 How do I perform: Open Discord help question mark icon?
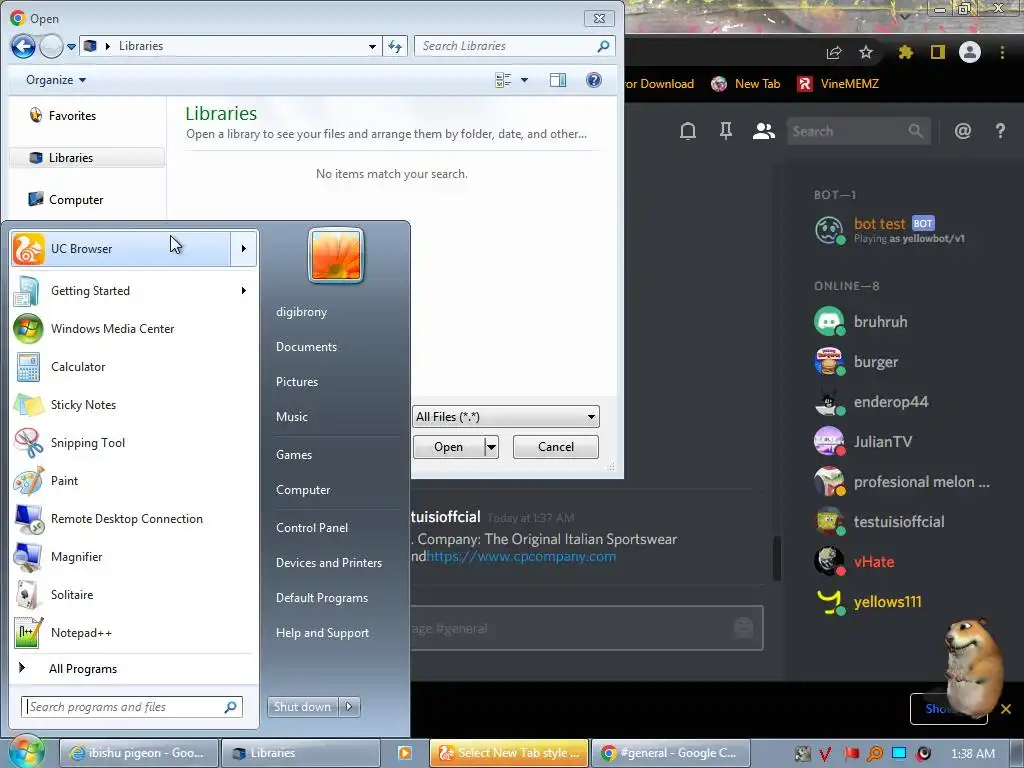(x=1000, y=131)
